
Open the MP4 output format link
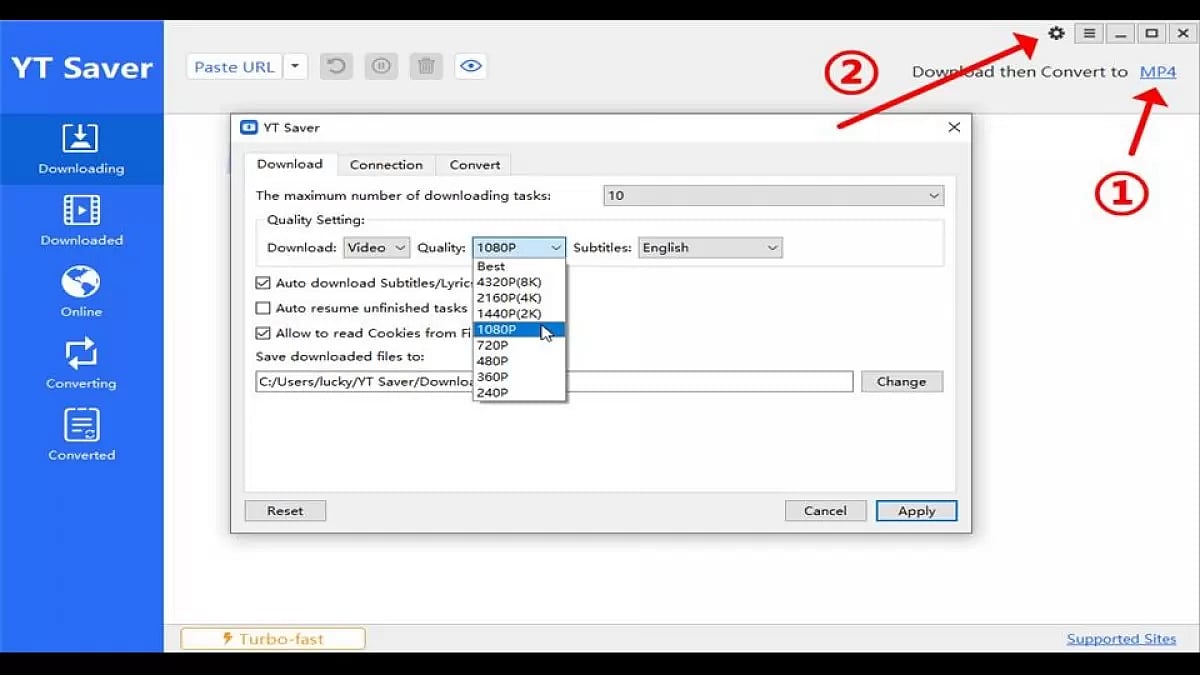pos(1158,72)
